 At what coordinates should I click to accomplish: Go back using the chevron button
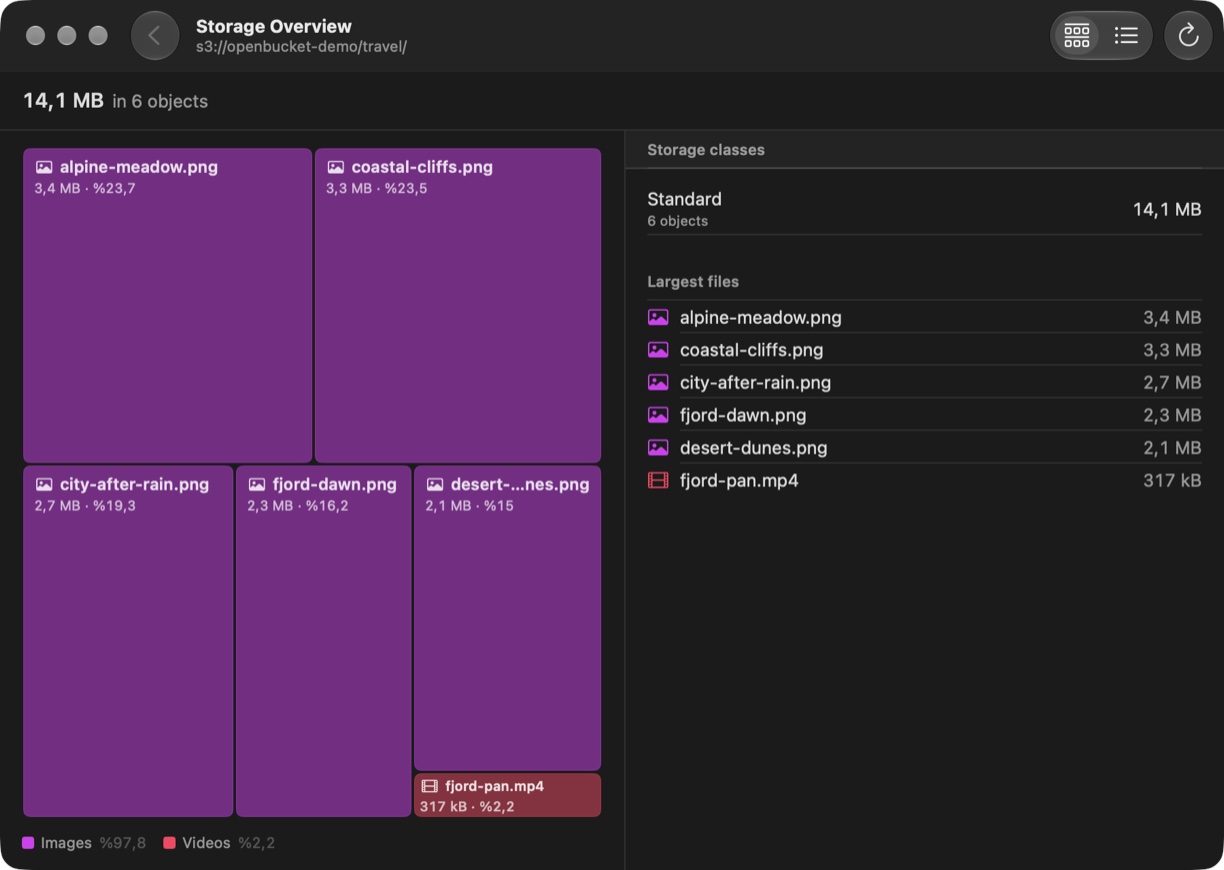coord(155,36)
